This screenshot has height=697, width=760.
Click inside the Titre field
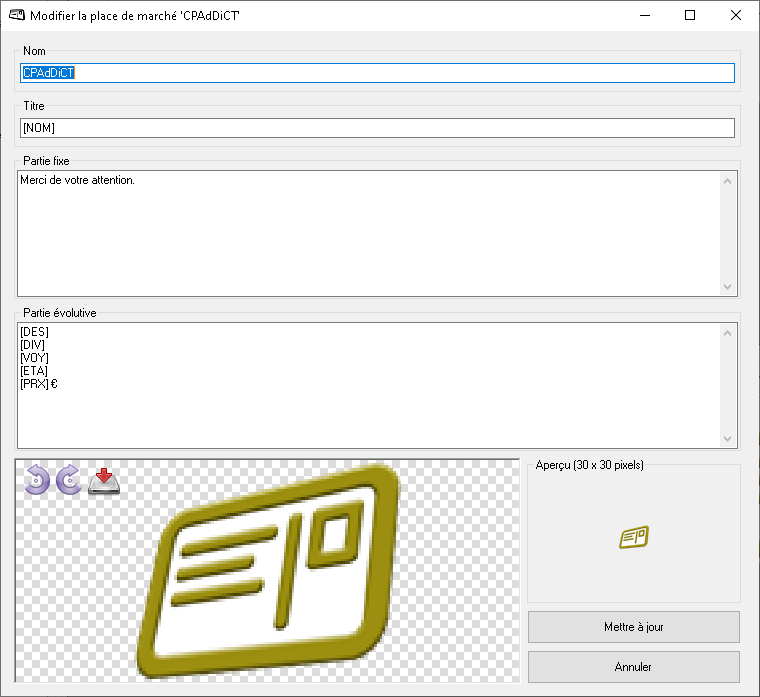tap(377, 128)
